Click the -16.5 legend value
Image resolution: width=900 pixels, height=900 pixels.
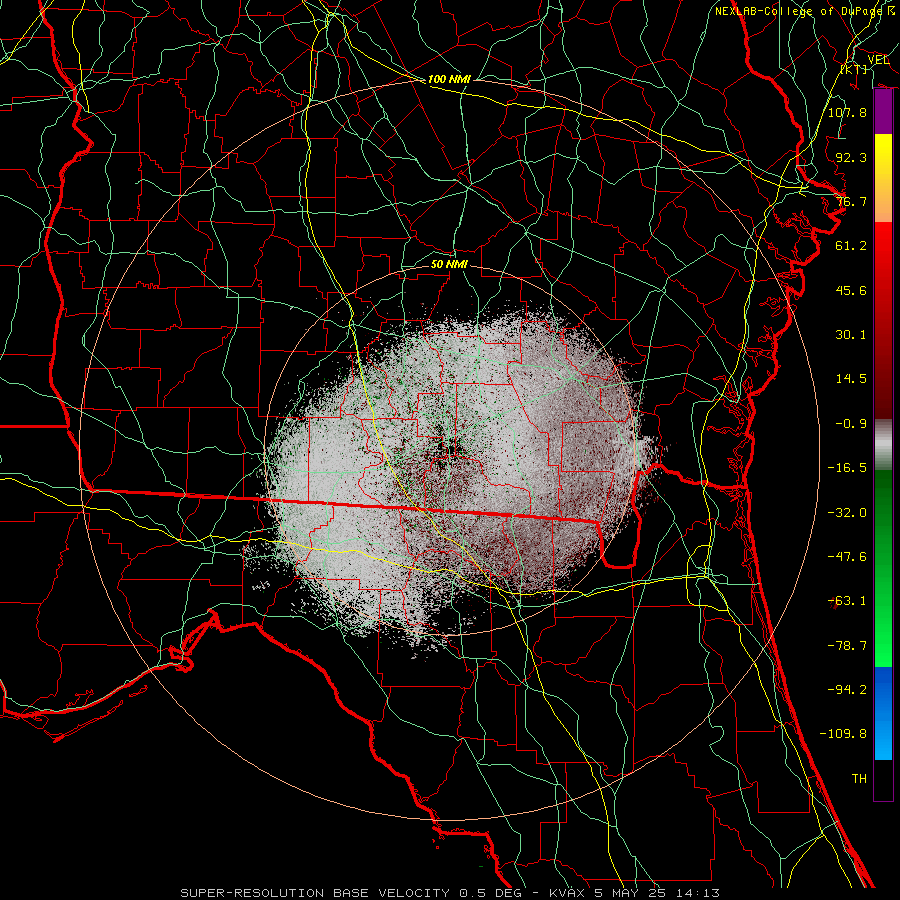click(847, 468)
